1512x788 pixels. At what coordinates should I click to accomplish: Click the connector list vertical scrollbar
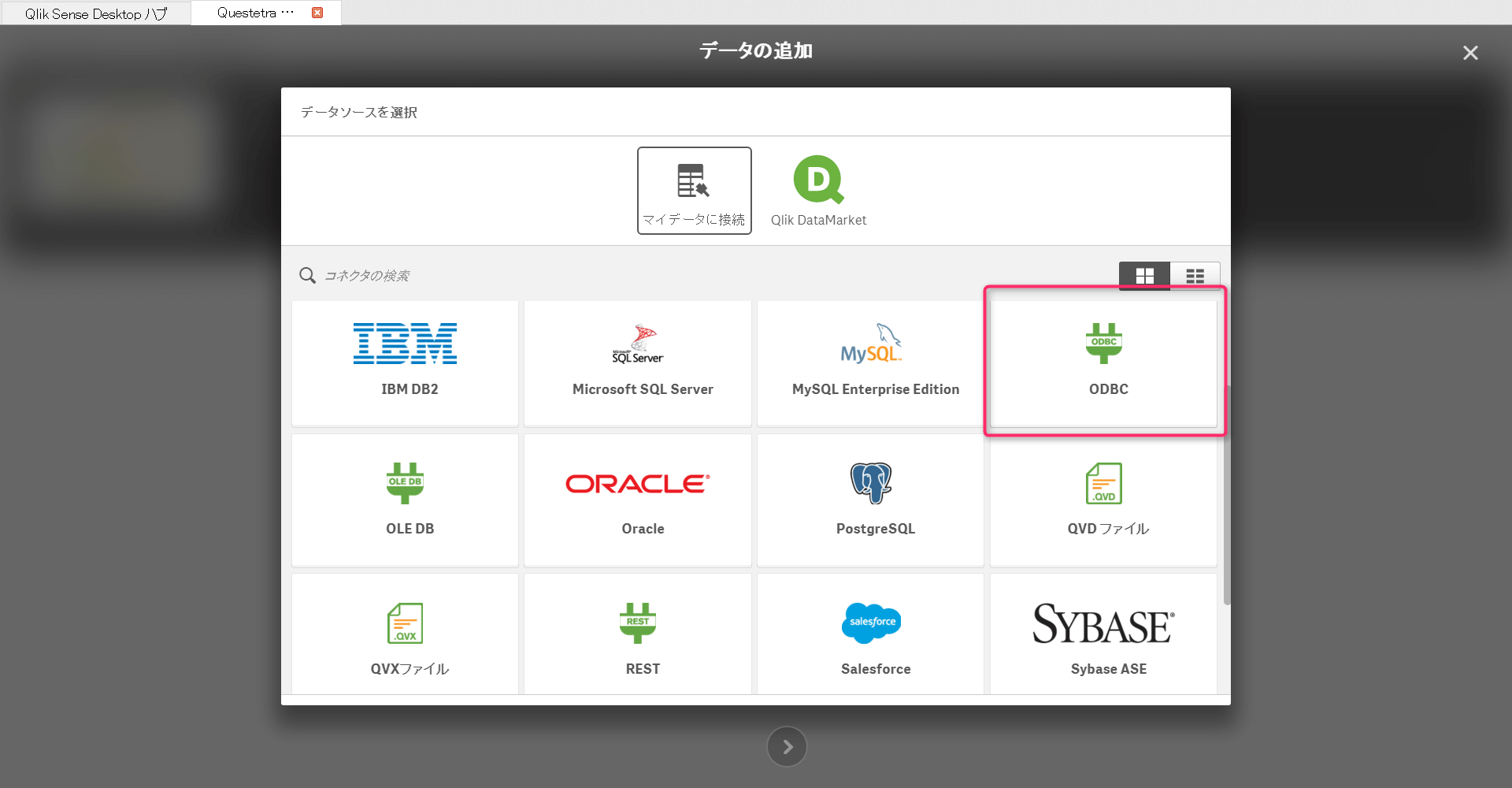click(x=1227, y=495)
